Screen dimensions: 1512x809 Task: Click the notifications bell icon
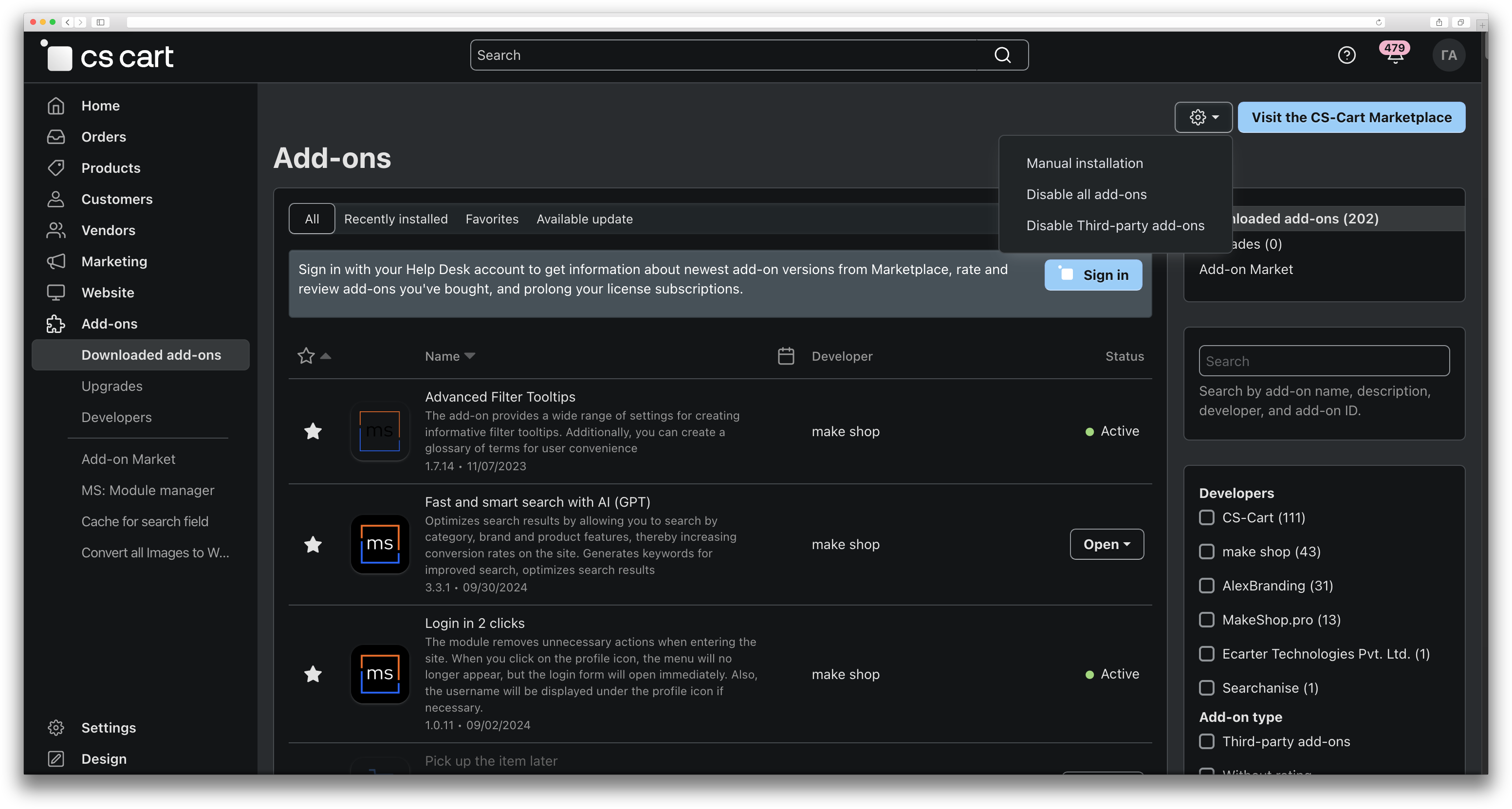point(1395,56)
